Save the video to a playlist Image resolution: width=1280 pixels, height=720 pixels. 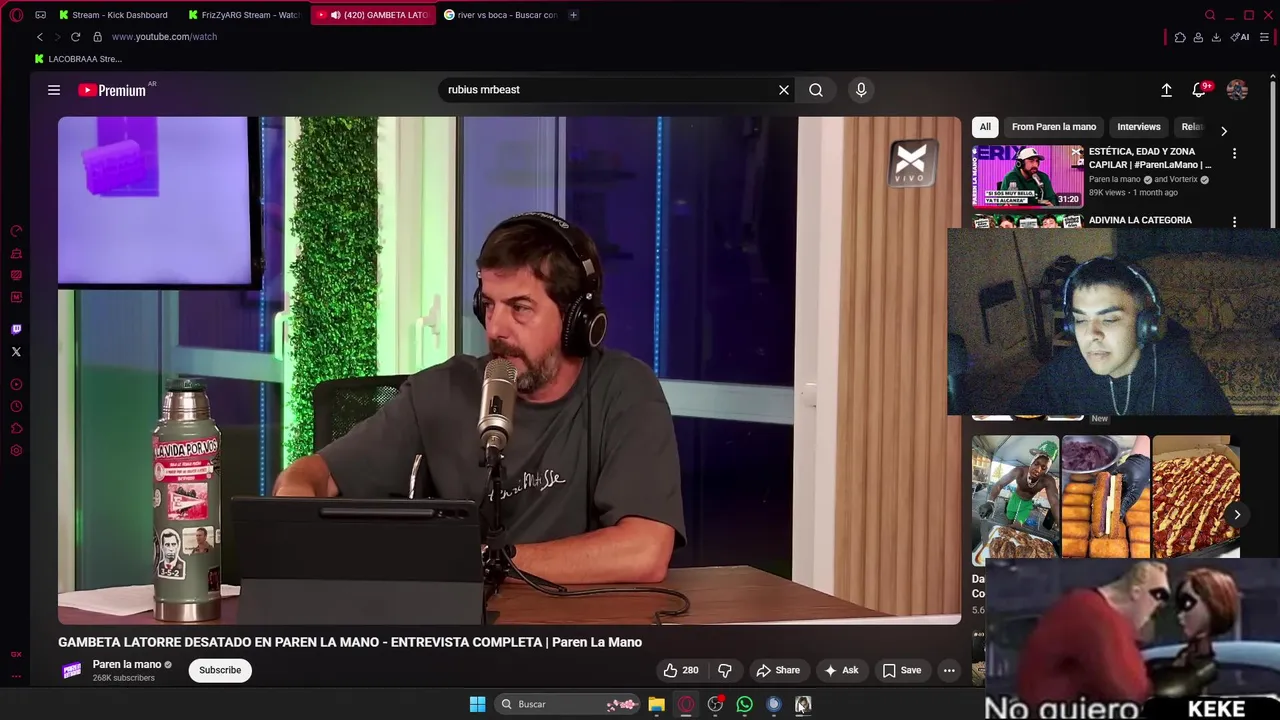tap(901, 670)
